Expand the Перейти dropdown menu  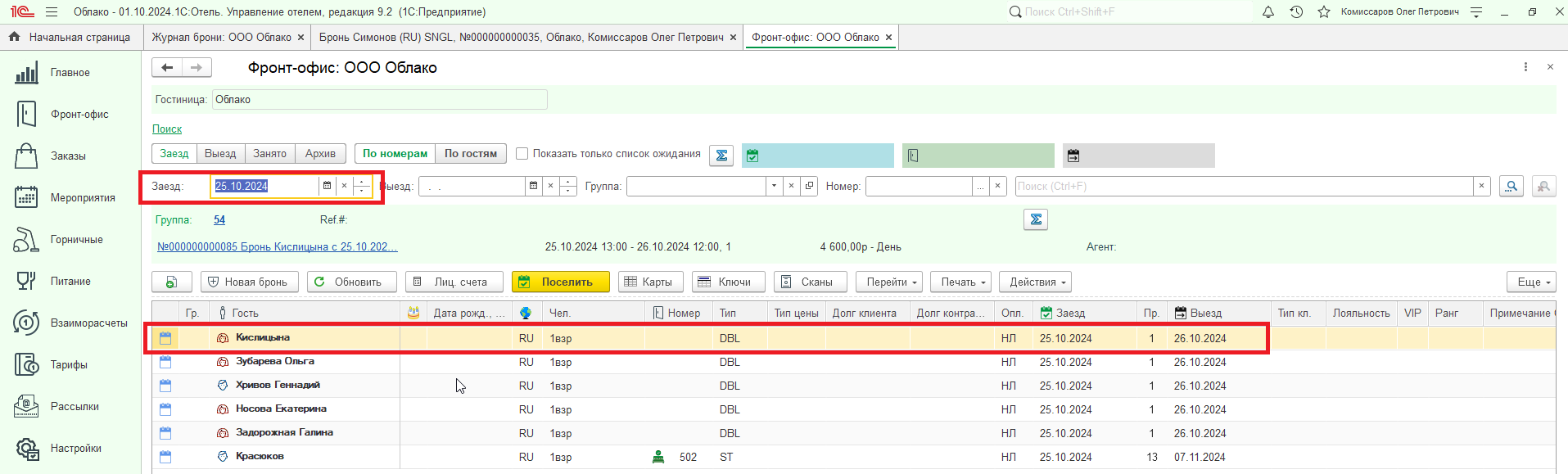tap(890, 282)
